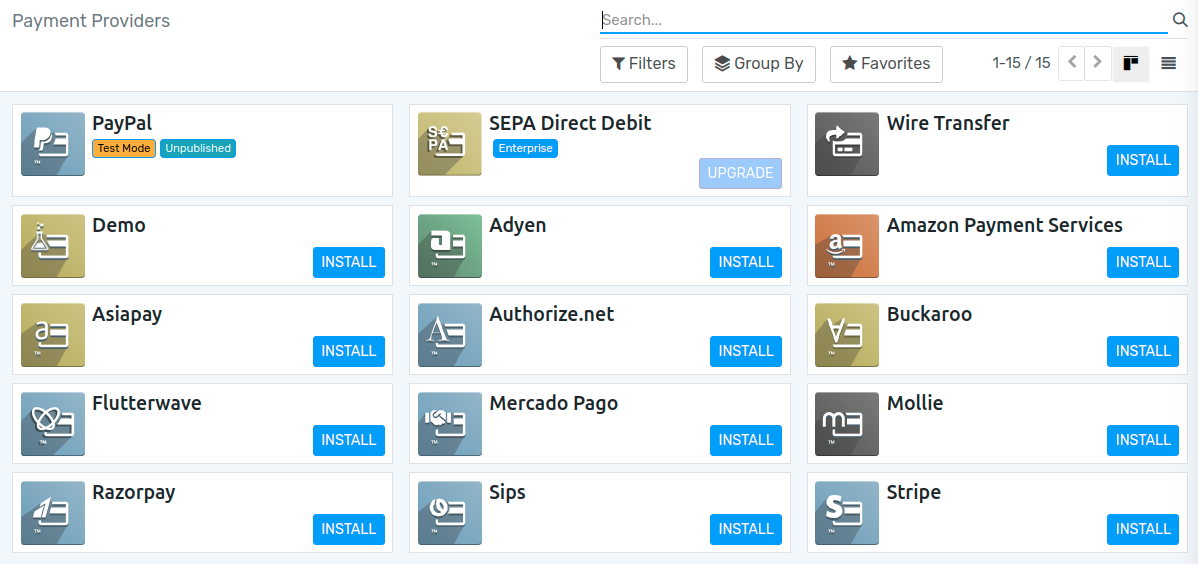Click the 1-15 / 15 pager counter

click(x=1022, y=63)
